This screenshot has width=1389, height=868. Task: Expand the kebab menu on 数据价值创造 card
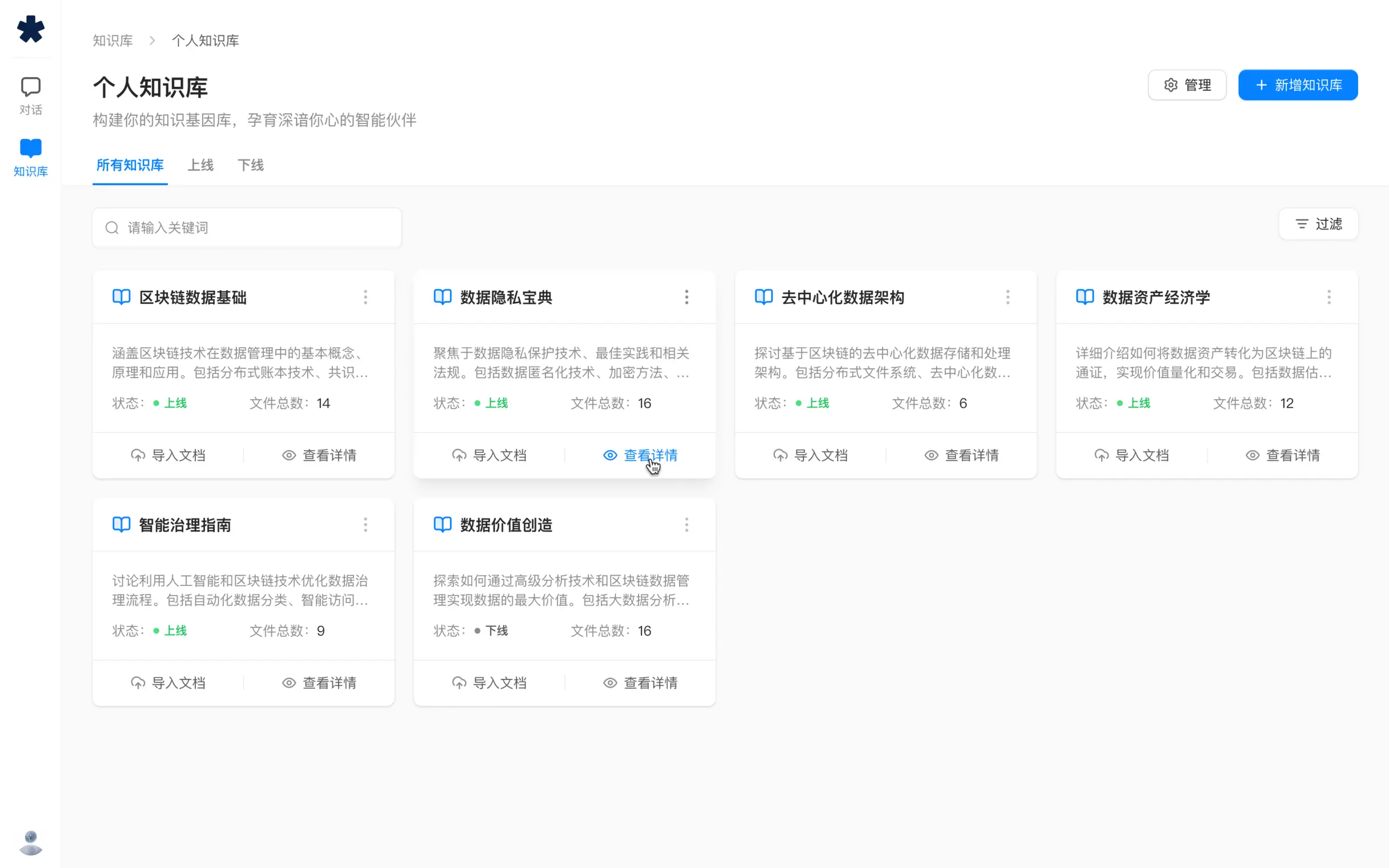pyautogui.click(x=687, y=524)
